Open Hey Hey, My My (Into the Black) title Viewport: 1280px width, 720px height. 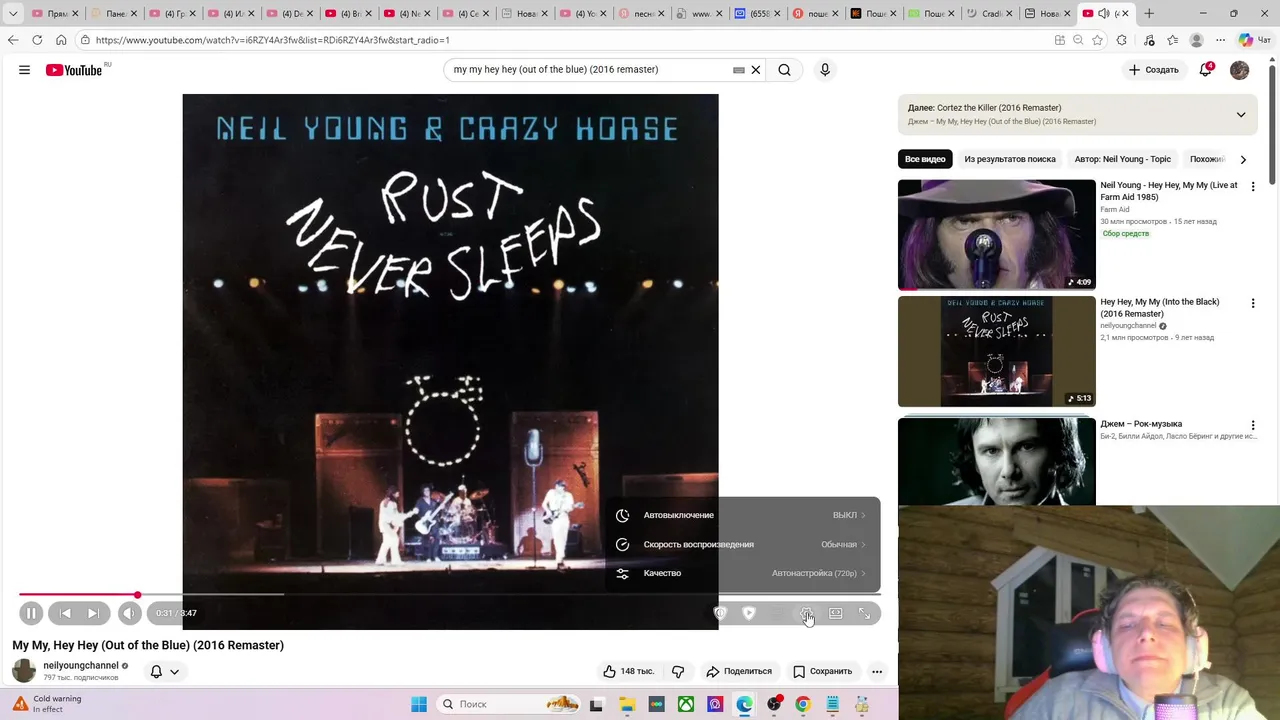click(x=1160, y=307)
